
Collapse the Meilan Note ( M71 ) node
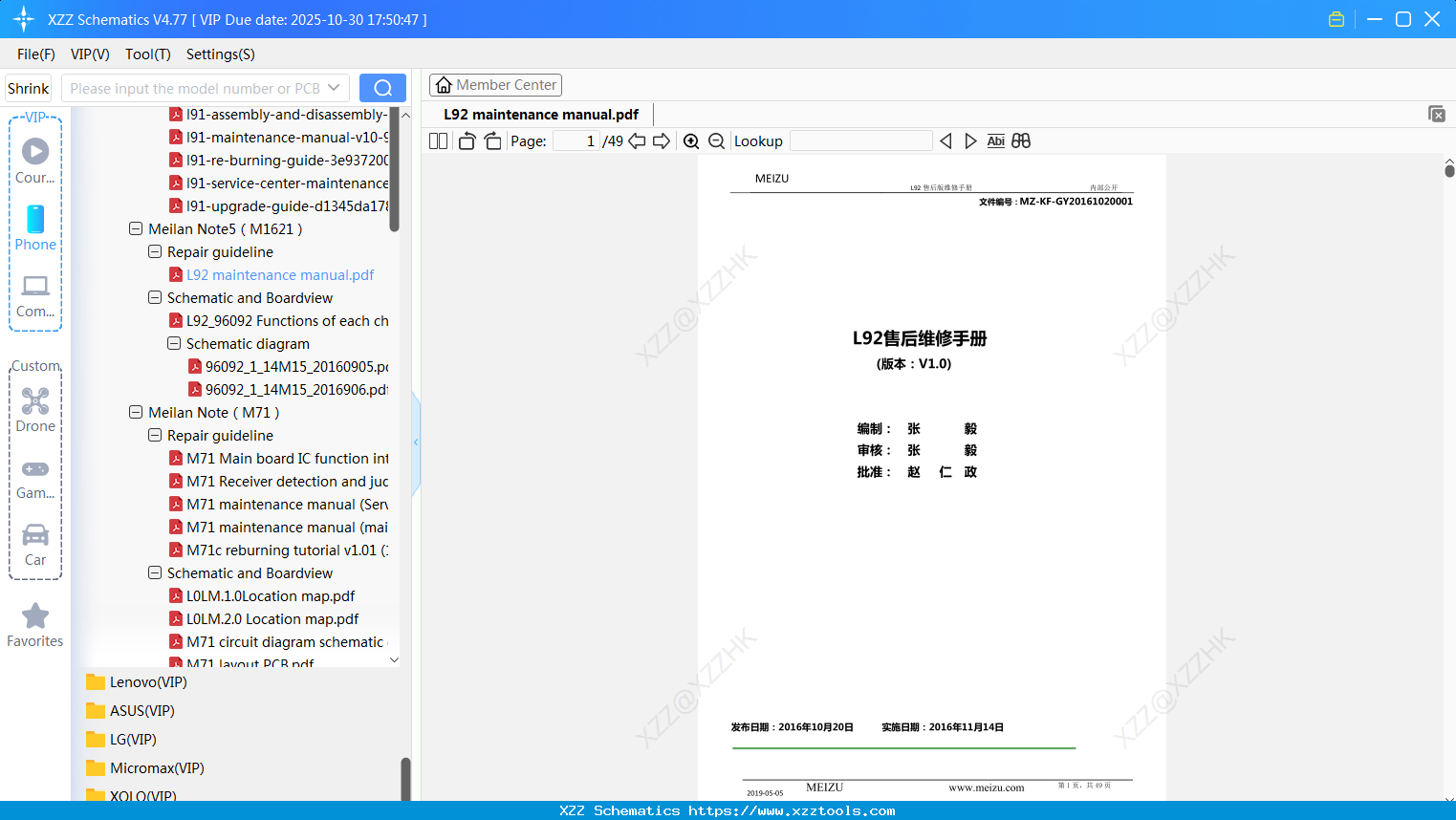pyautogui.click(x=136, y=412)
